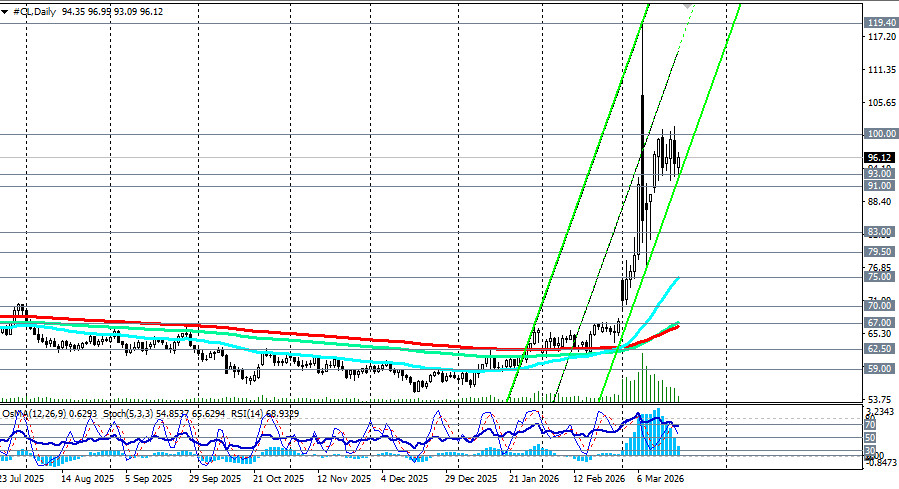Select the 93.00 price level label
Image resolution: width=899 pixels, height=489 pixels.
coord(880,174)
